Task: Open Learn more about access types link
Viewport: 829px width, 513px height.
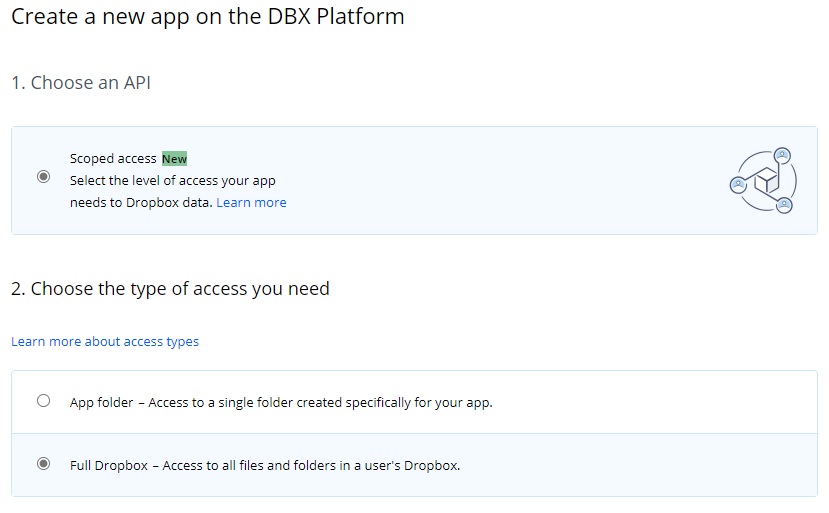Action: tap(105, 342)
